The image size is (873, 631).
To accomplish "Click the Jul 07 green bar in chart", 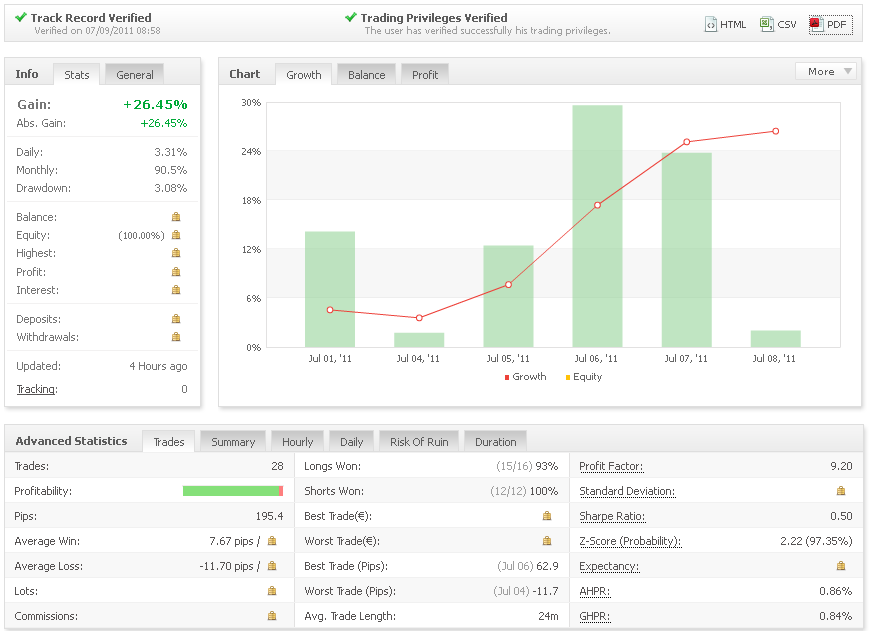I will point(686,250).
